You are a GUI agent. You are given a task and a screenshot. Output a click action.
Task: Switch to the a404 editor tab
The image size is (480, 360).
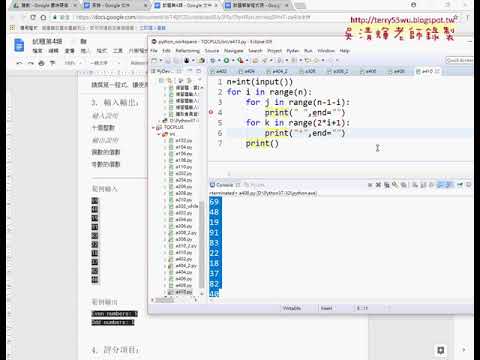(247, 71)
